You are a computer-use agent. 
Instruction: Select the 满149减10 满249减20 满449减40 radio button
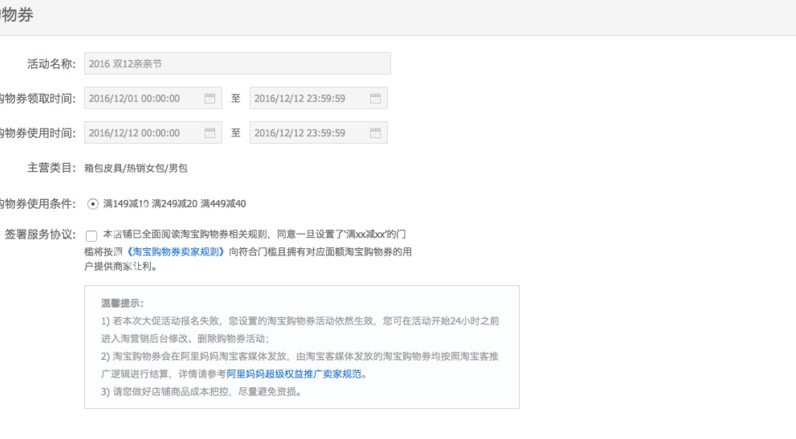coord(93,204)
